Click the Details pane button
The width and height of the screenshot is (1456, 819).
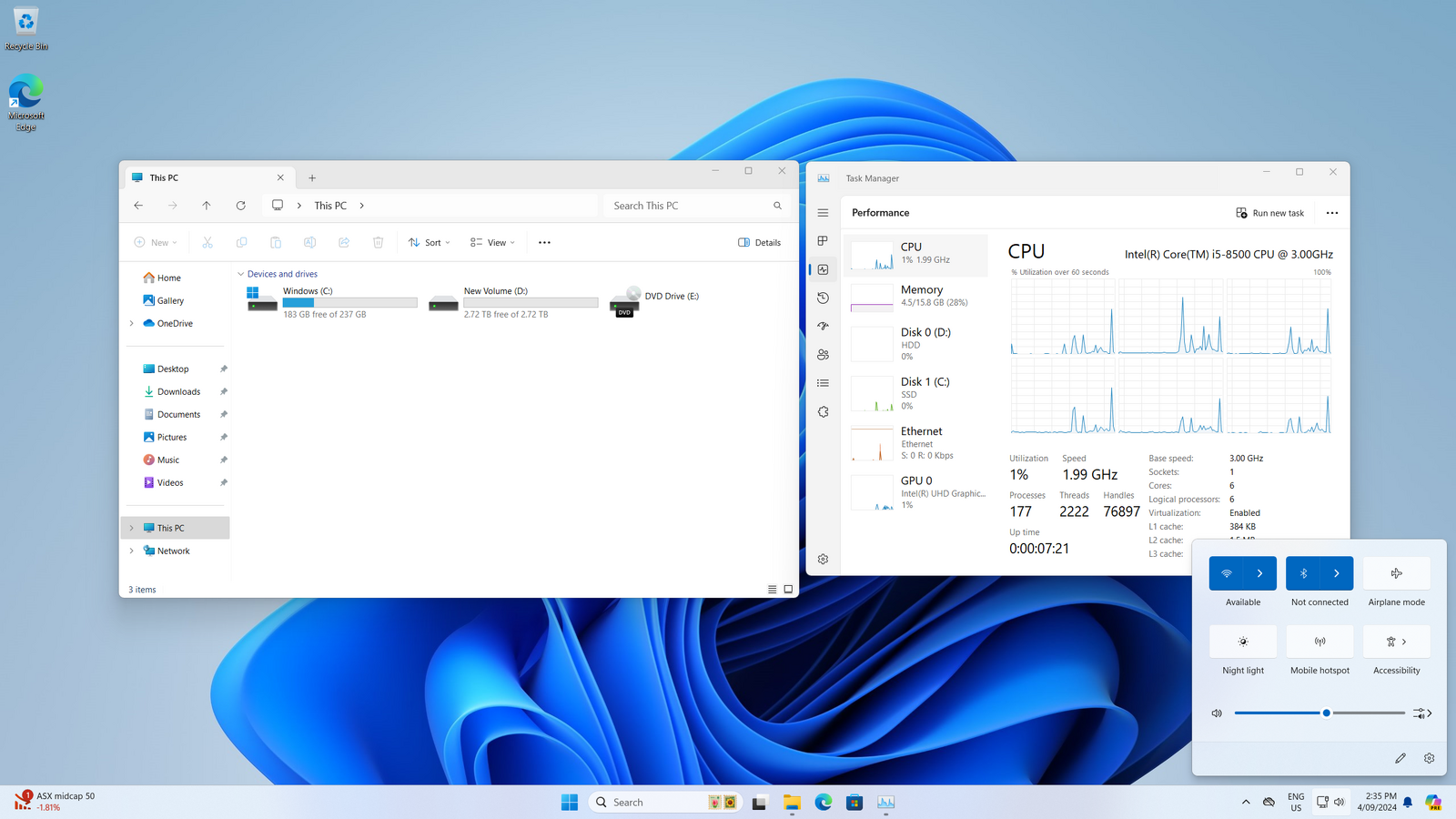(759, 243)
